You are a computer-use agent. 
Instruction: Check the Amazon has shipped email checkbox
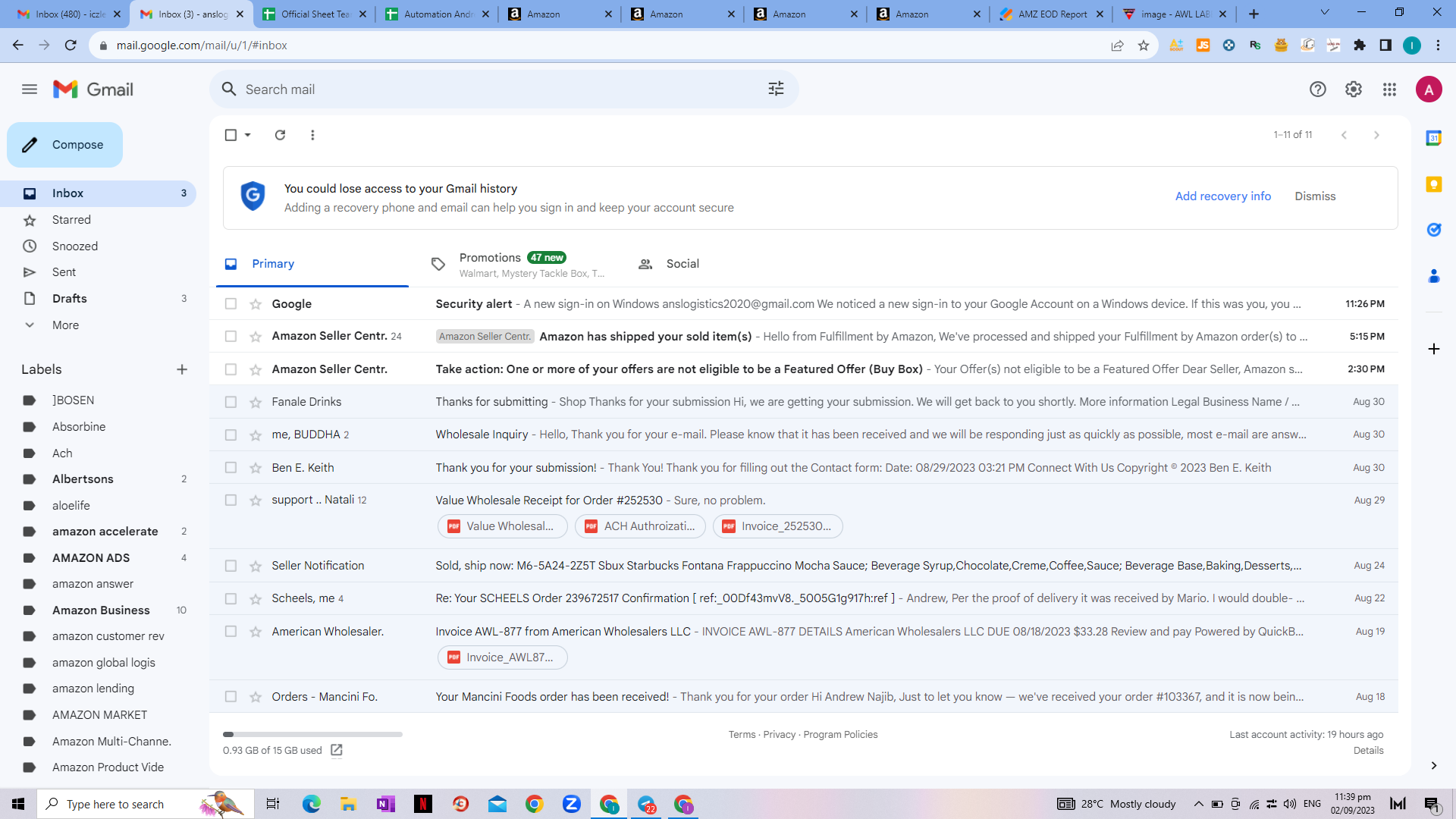click(231, 337)
